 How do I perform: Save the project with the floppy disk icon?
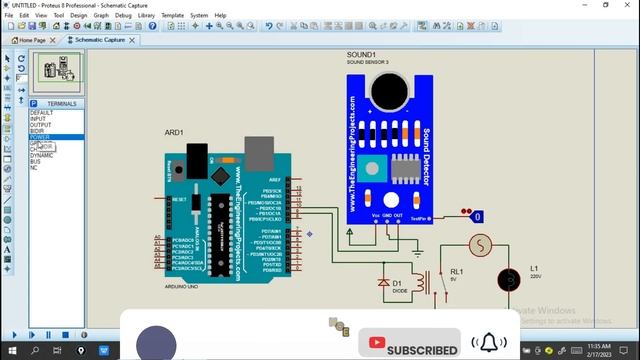pos(32,26)
